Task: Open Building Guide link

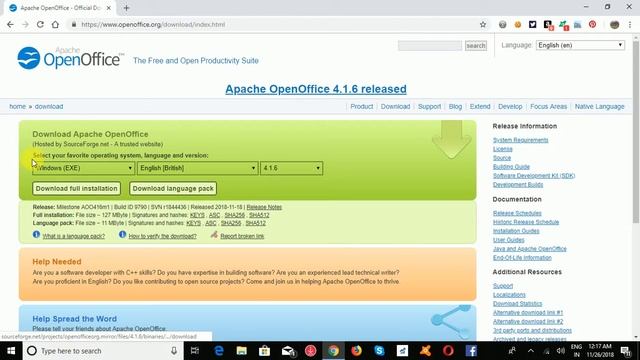Action: tap(511, 167)
